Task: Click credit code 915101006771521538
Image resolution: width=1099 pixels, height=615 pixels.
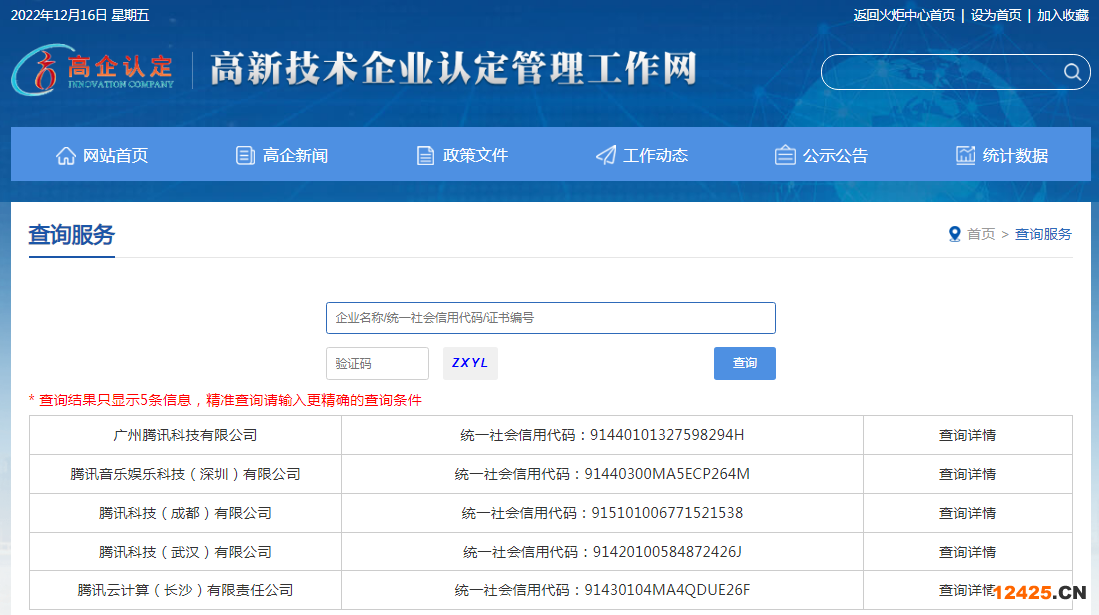Action: point(667,513)
